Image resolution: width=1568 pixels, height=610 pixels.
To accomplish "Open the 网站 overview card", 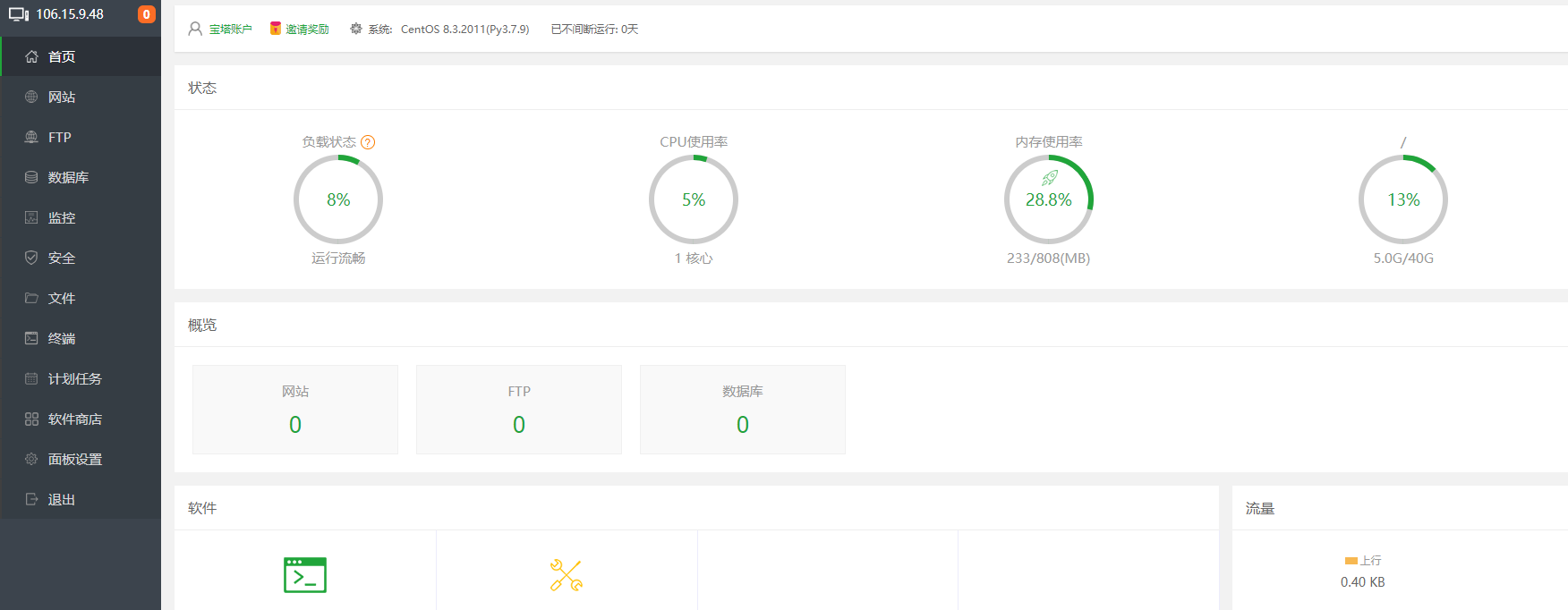I will [x=295, y=410].
